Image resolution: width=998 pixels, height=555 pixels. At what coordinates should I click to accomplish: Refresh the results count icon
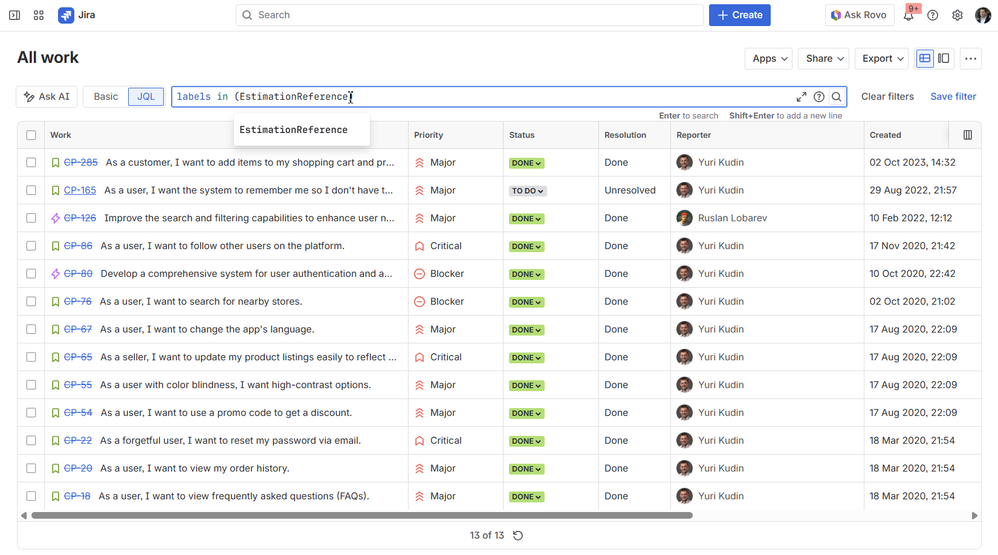pyautogui.click(x=518, y=536)
